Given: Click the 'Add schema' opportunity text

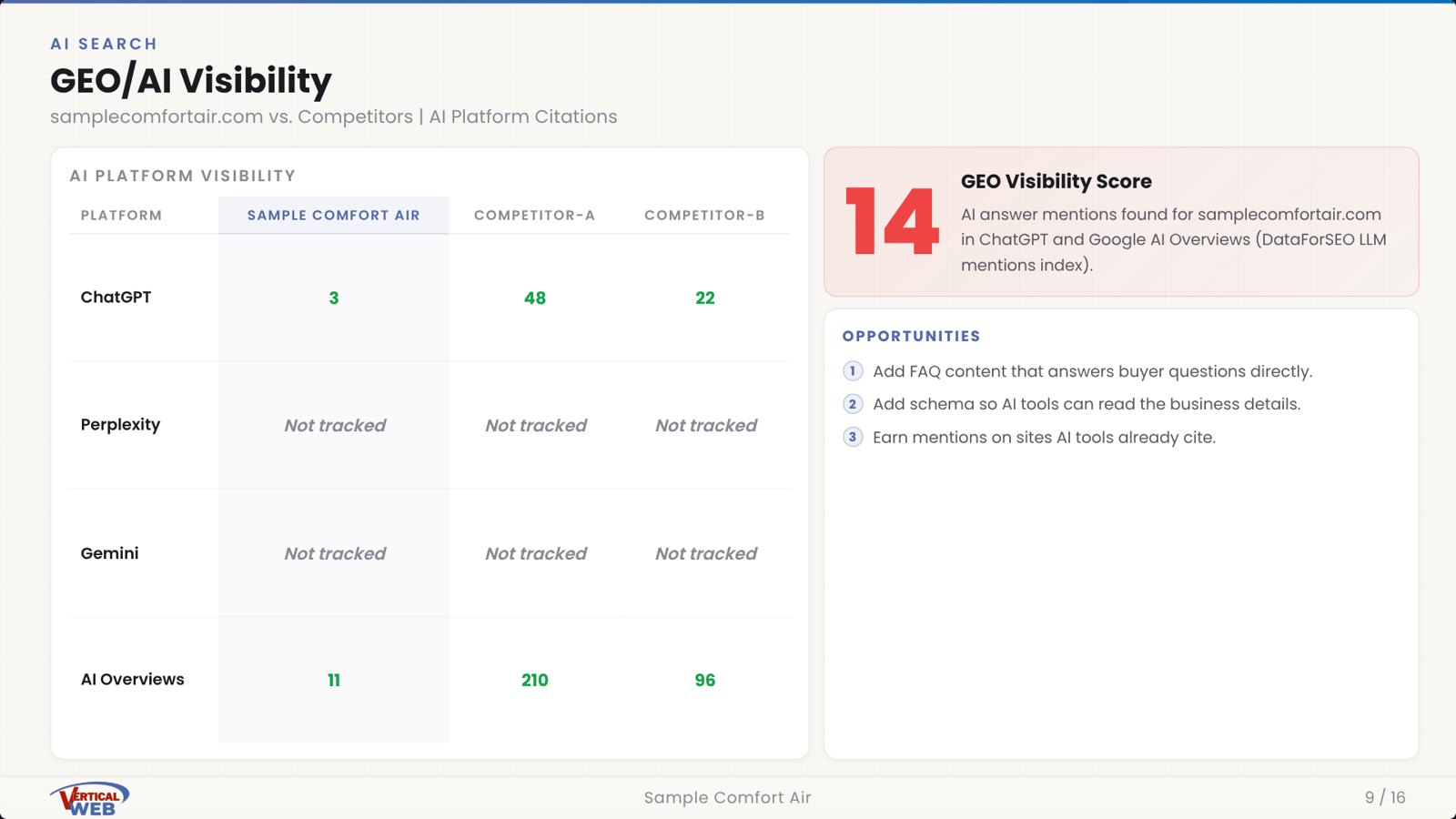Looking at the screenshot, I should tap(1087, 404).
